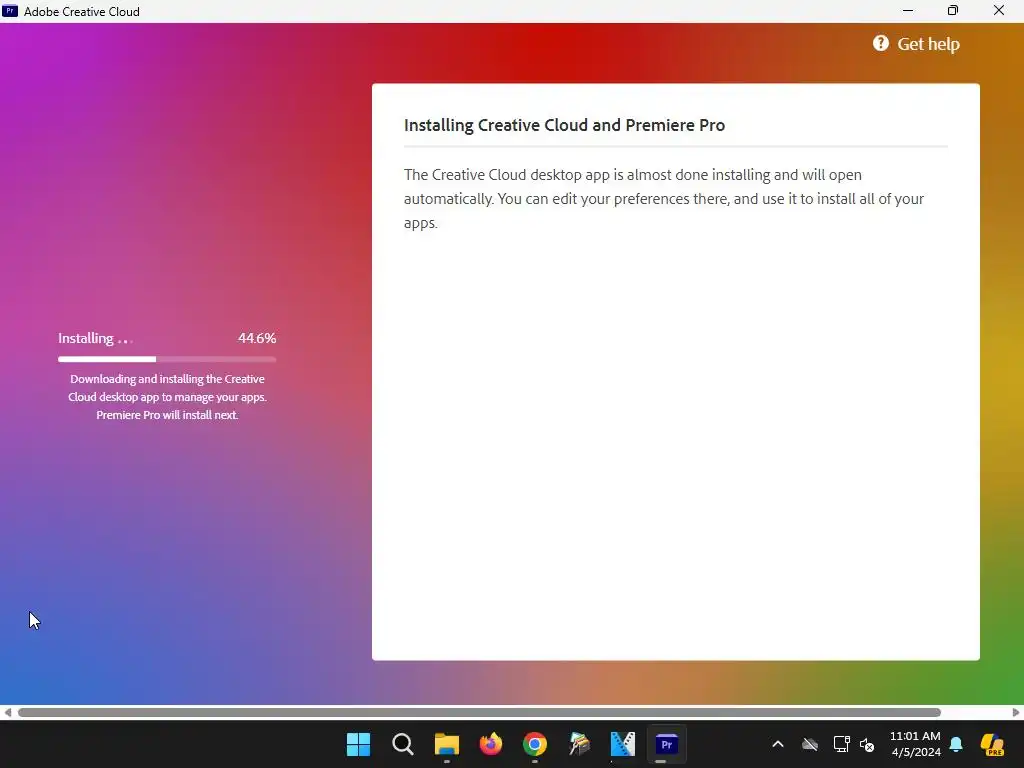Open the film strip app on the taskbar
The height and width of the screenshot is (768, 1024).
(622, 744)
